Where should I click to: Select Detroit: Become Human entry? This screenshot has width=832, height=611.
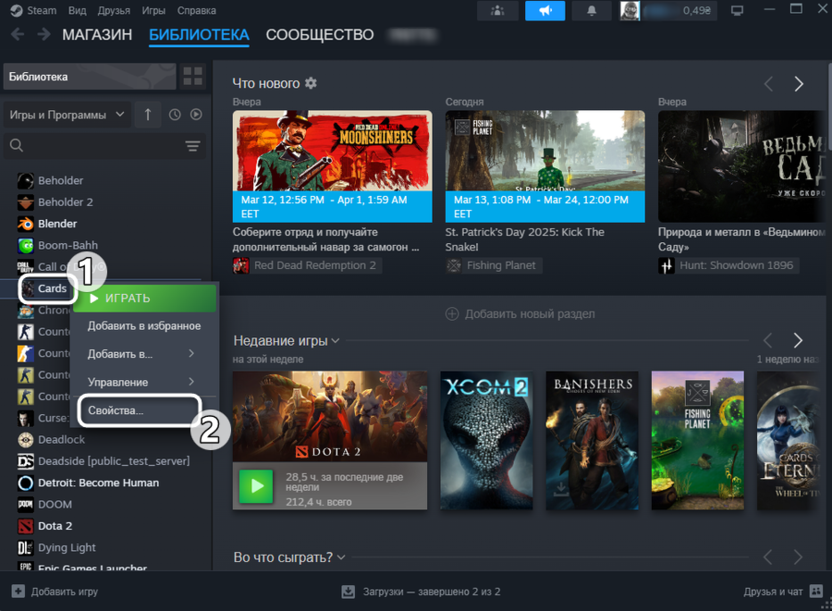[98, 483]
